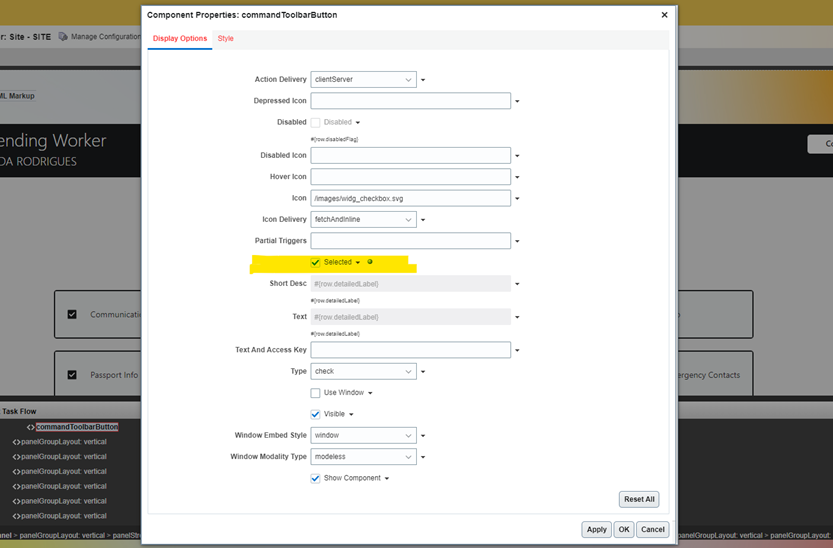Click the Text And Access Key field
This screenshot has height=548, width=833.
pos(411,350)
